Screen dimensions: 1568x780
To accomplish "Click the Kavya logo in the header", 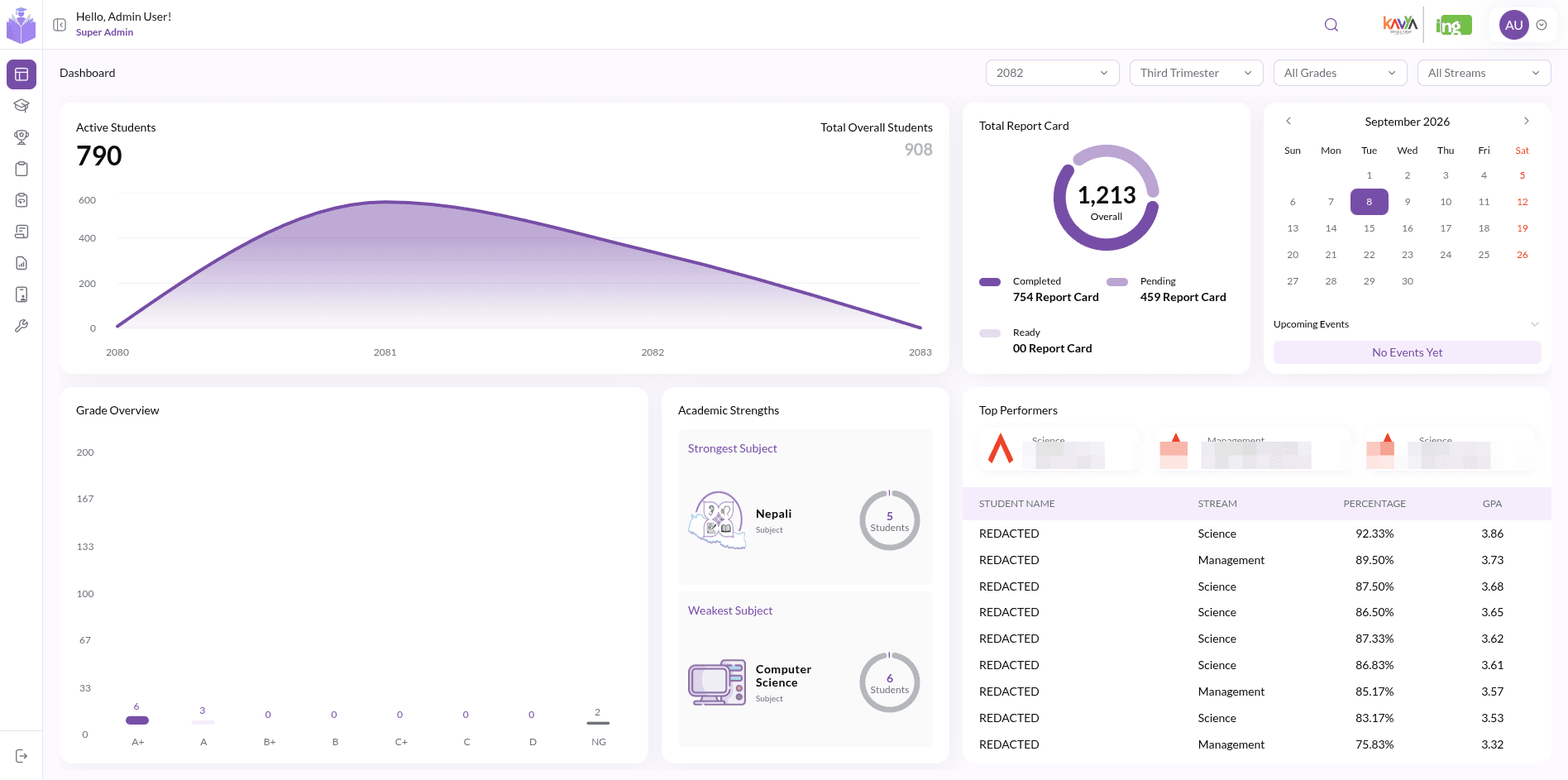I will tap(1400, 25).
